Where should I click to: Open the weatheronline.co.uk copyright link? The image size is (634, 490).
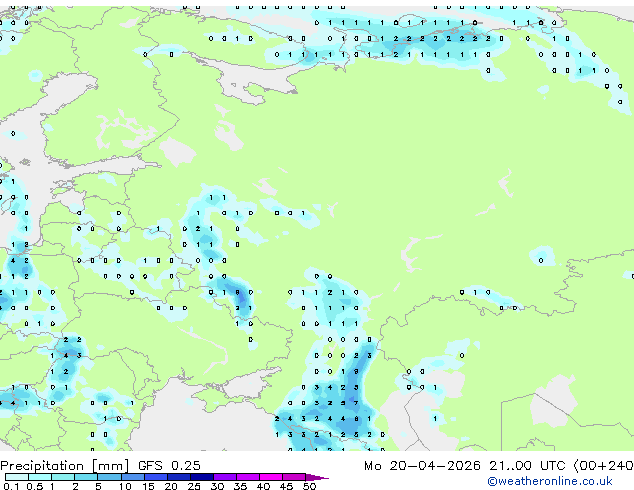[550, 481]
